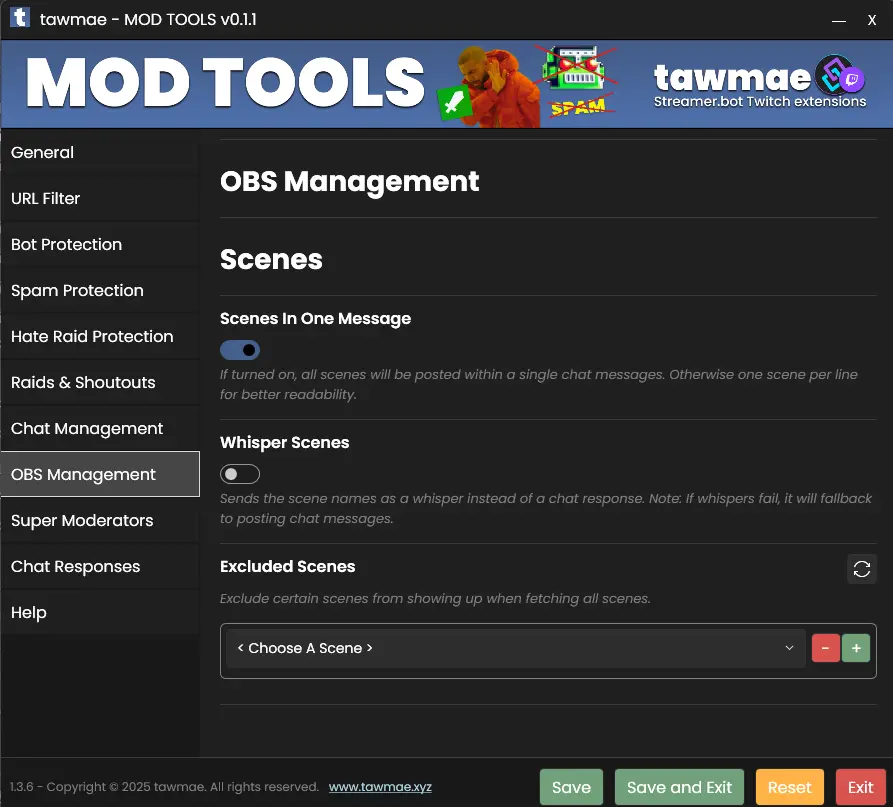Open the Choose A Scene dropdown
893x807 pixels.
coord(515,648)
